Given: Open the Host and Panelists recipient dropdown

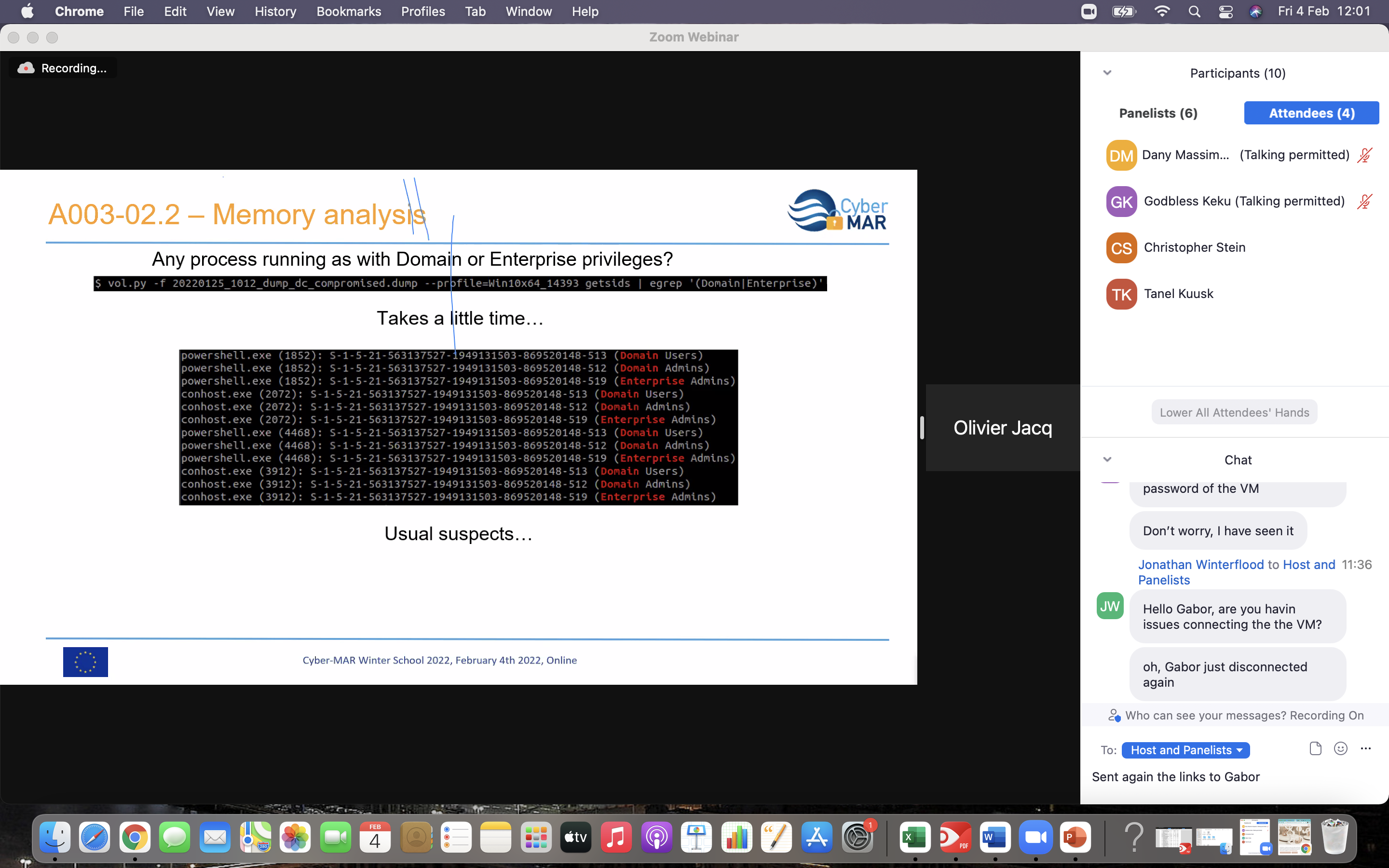Looking at the screenshot, I should click(1185, 750).
